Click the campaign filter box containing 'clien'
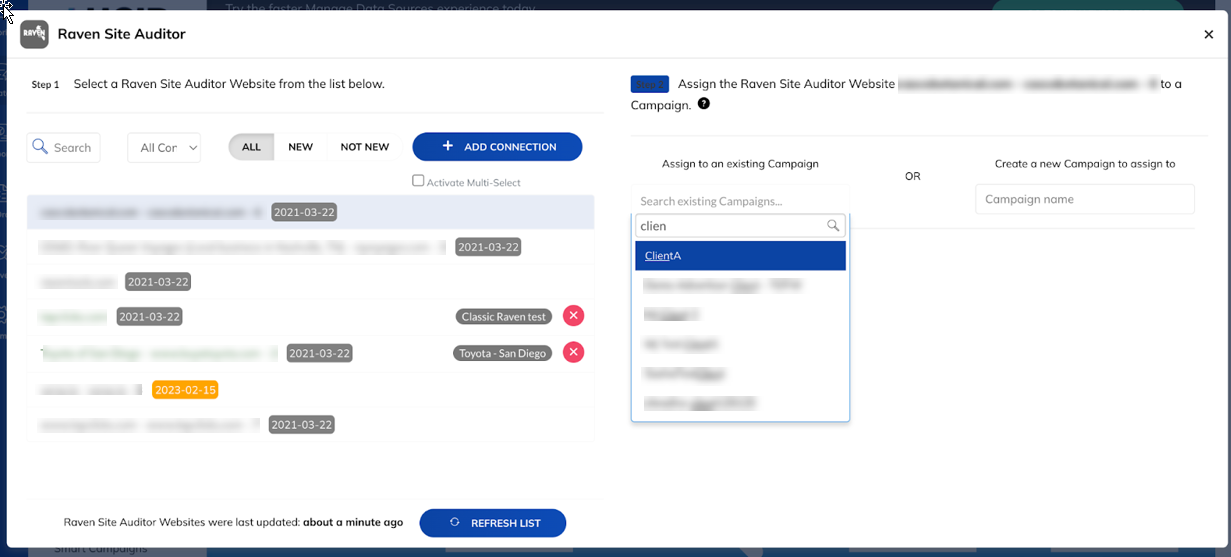This screenshot has height=557, width=1231. pyautogui.click(x=741, y=226)
